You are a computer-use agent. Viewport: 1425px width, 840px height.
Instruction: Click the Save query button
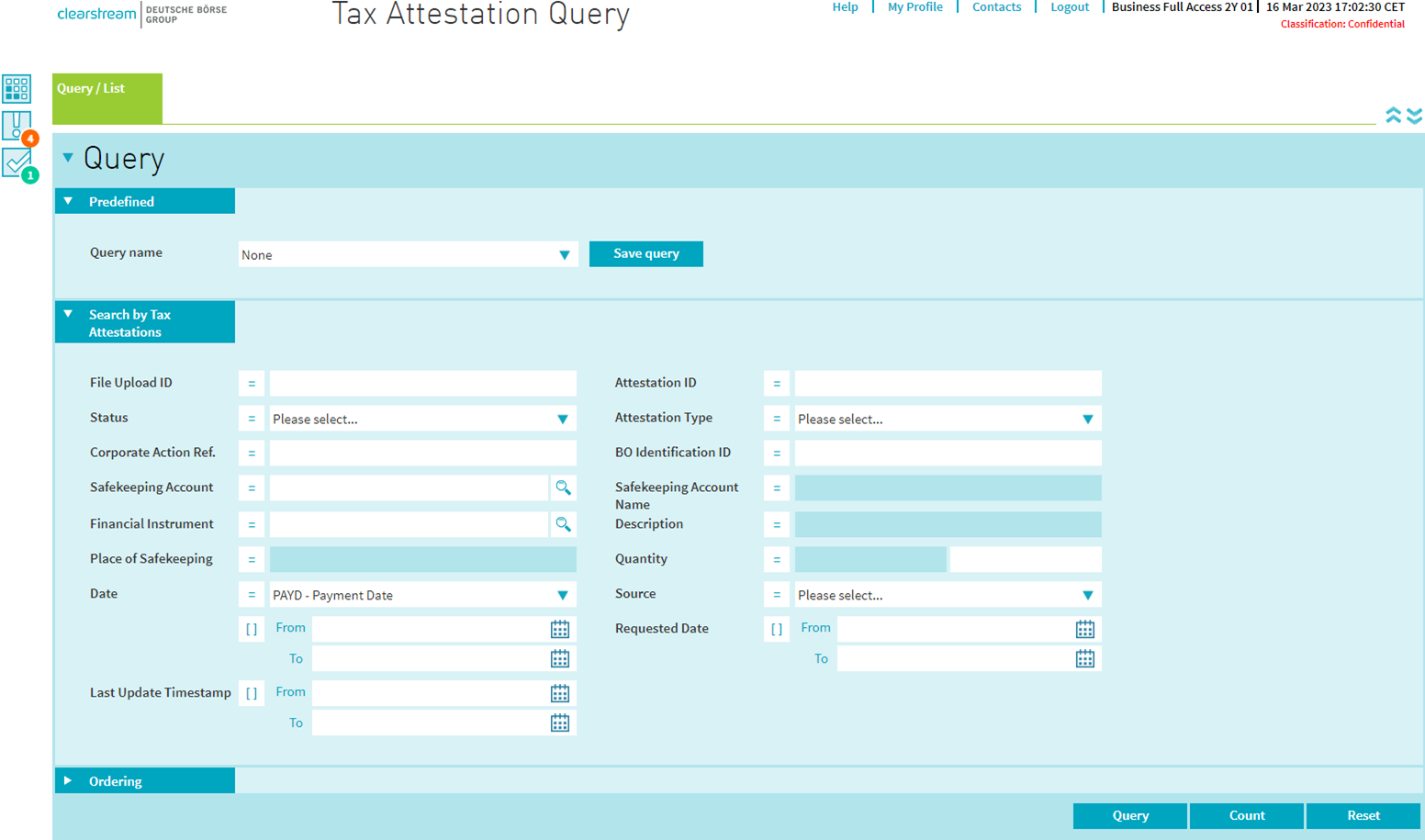pyautogui.click(x=645, y=253)
